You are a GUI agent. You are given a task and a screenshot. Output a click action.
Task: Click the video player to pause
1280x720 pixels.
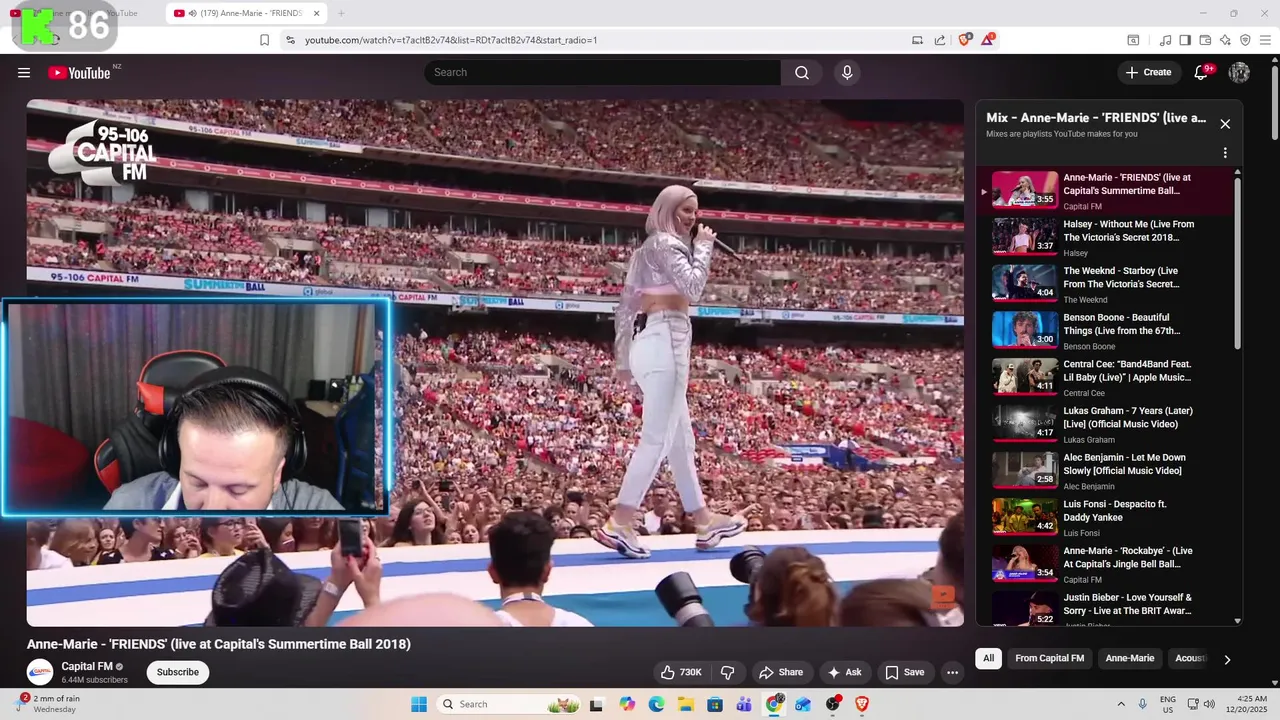click(x=495, y=362)
